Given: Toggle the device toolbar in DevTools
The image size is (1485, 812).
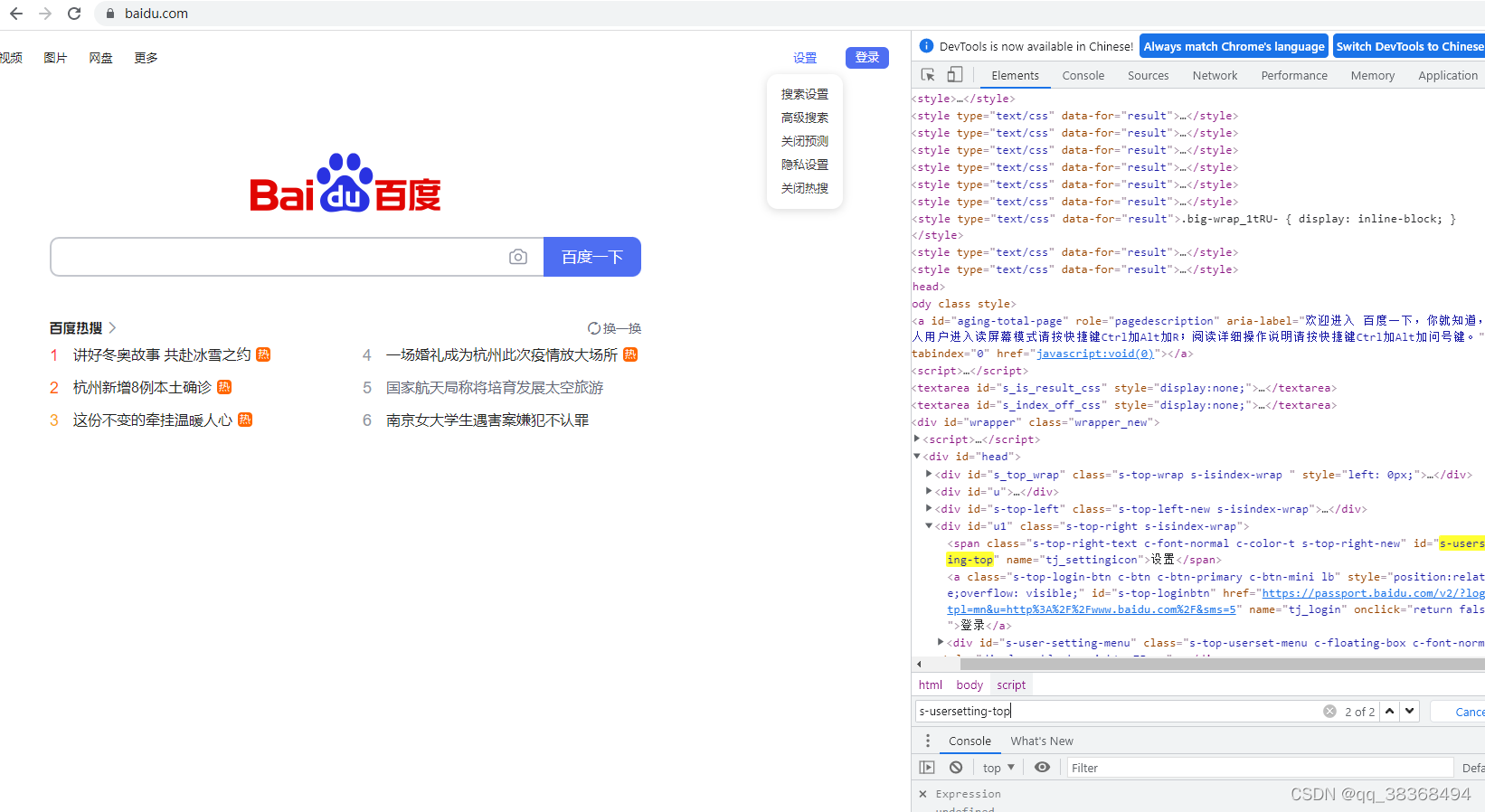Looking at the screenshot, I should (x=955, y=75).
